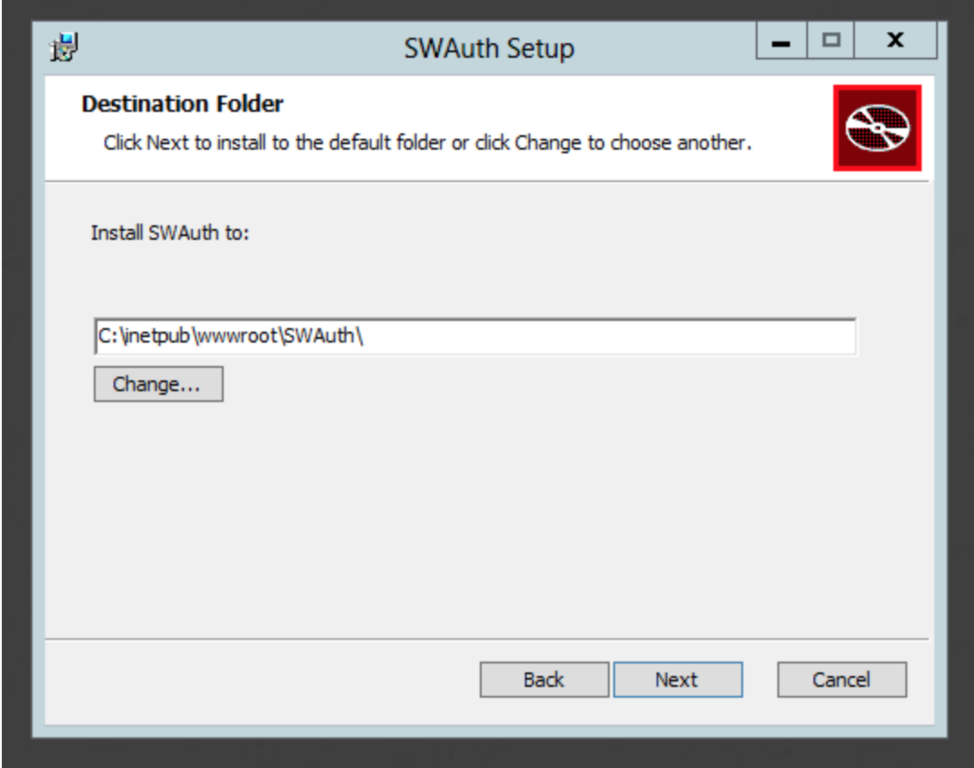Click Back to return to previous step
Image resolution: width=974 pixels, height=768 pixels.
pyautogui.click(x=543, y=679)
